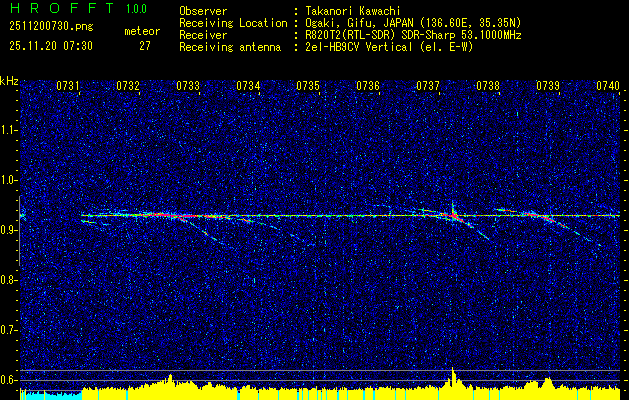Click the 0733 time marker

(188, 85)
